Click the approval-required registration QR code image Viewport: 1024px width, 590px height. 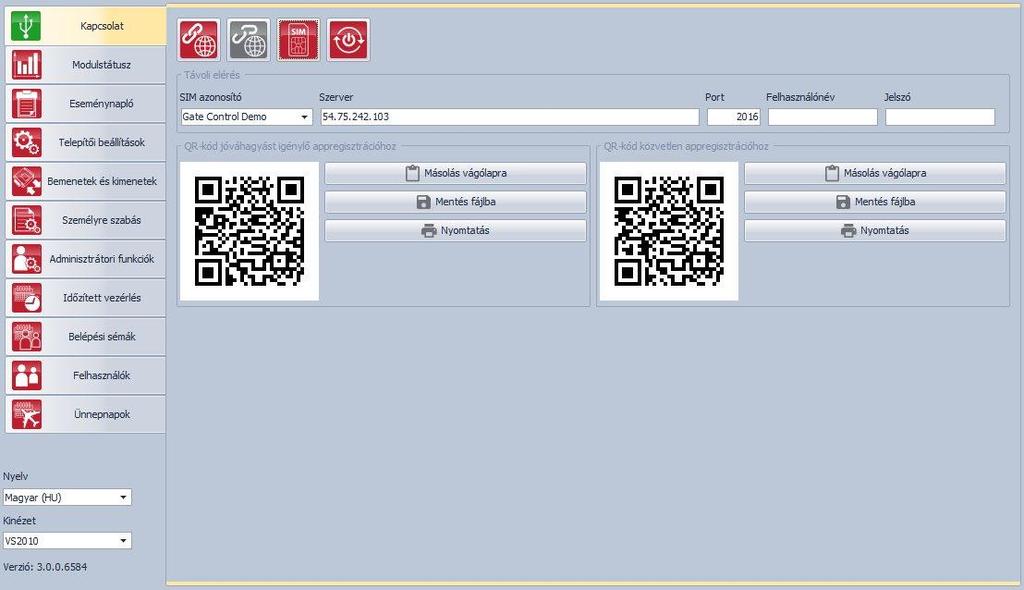tap(249, 231)
